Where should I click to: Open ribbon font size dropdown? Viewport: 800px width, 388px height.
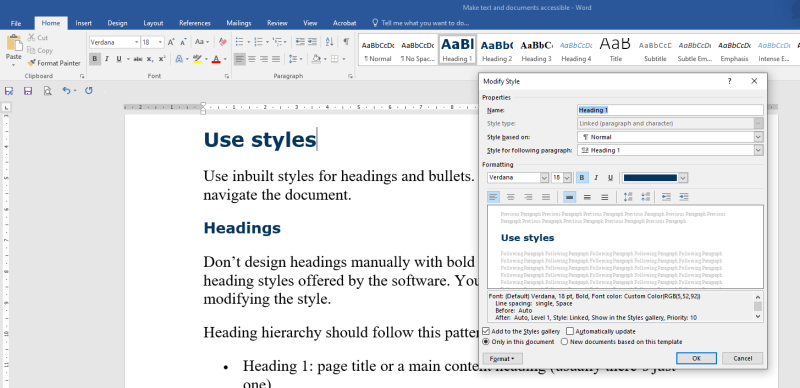coord(160,42)
